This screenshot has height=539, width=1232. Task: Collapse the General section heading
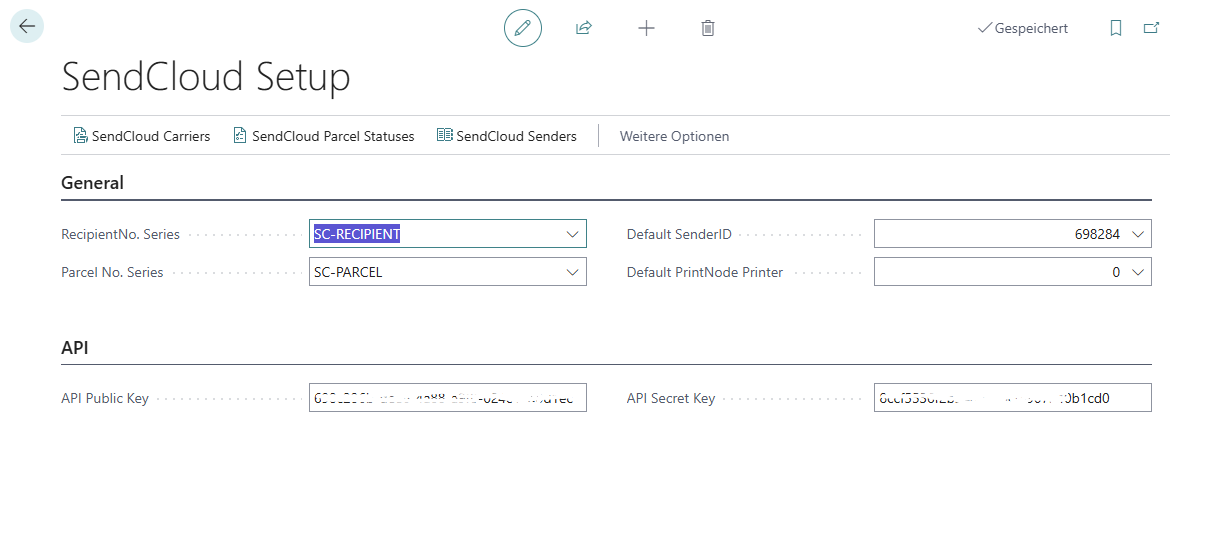click(x=93, y=183)
